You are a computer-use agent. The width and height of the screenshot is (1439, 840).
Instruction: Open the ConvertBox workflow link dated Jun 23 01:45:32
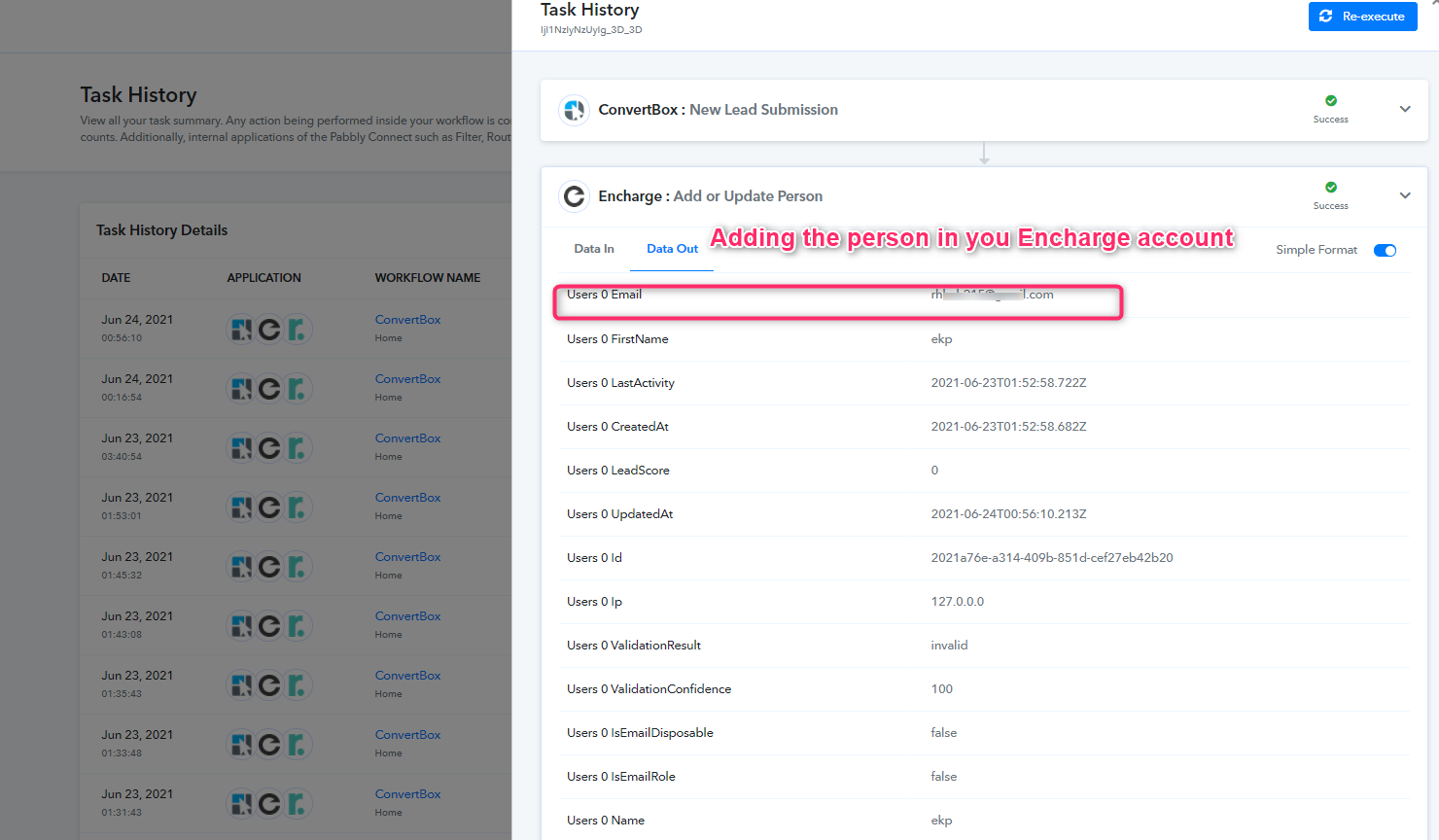(408, 557)
